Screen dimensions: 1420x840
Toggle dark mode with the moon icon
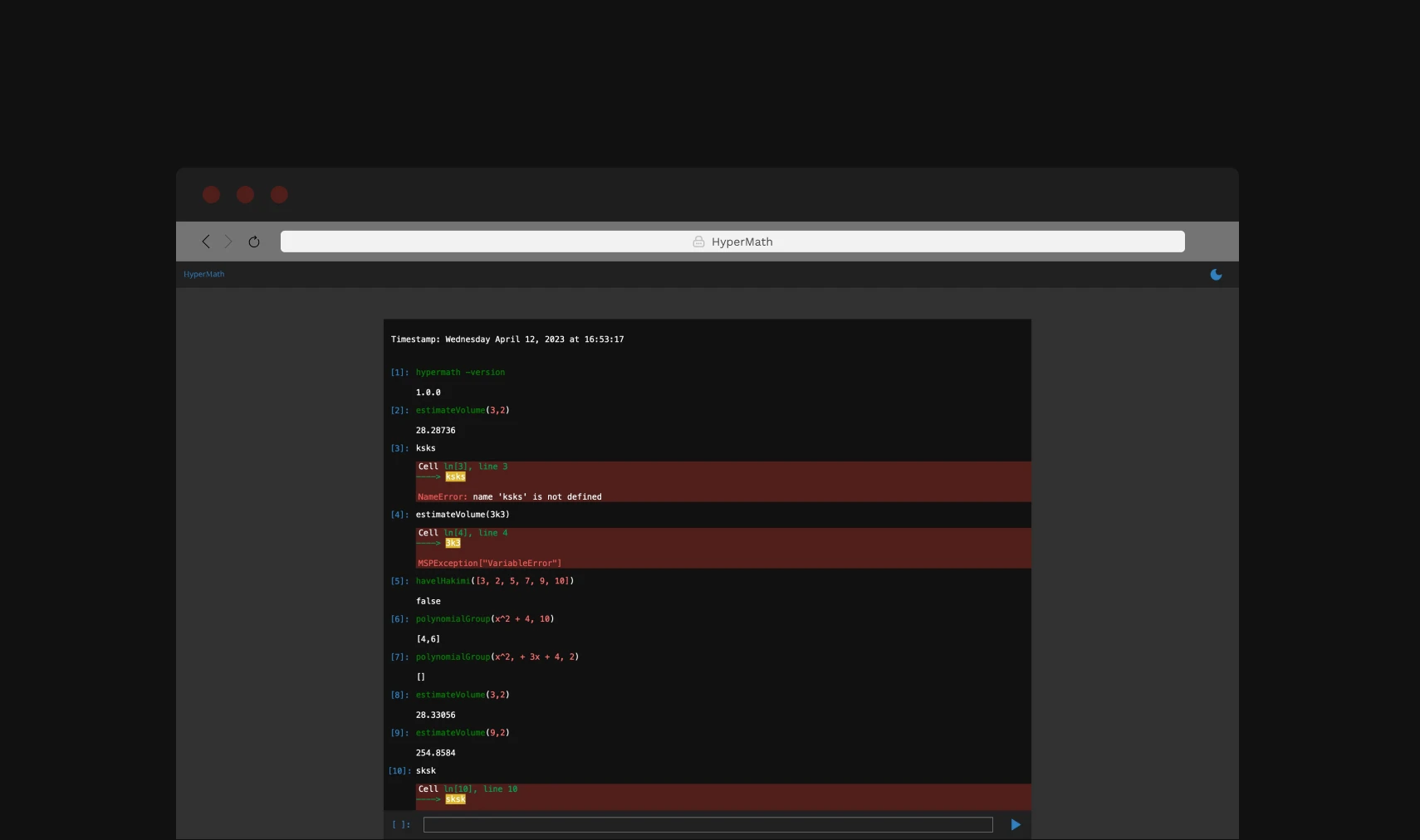(1216, 275)
